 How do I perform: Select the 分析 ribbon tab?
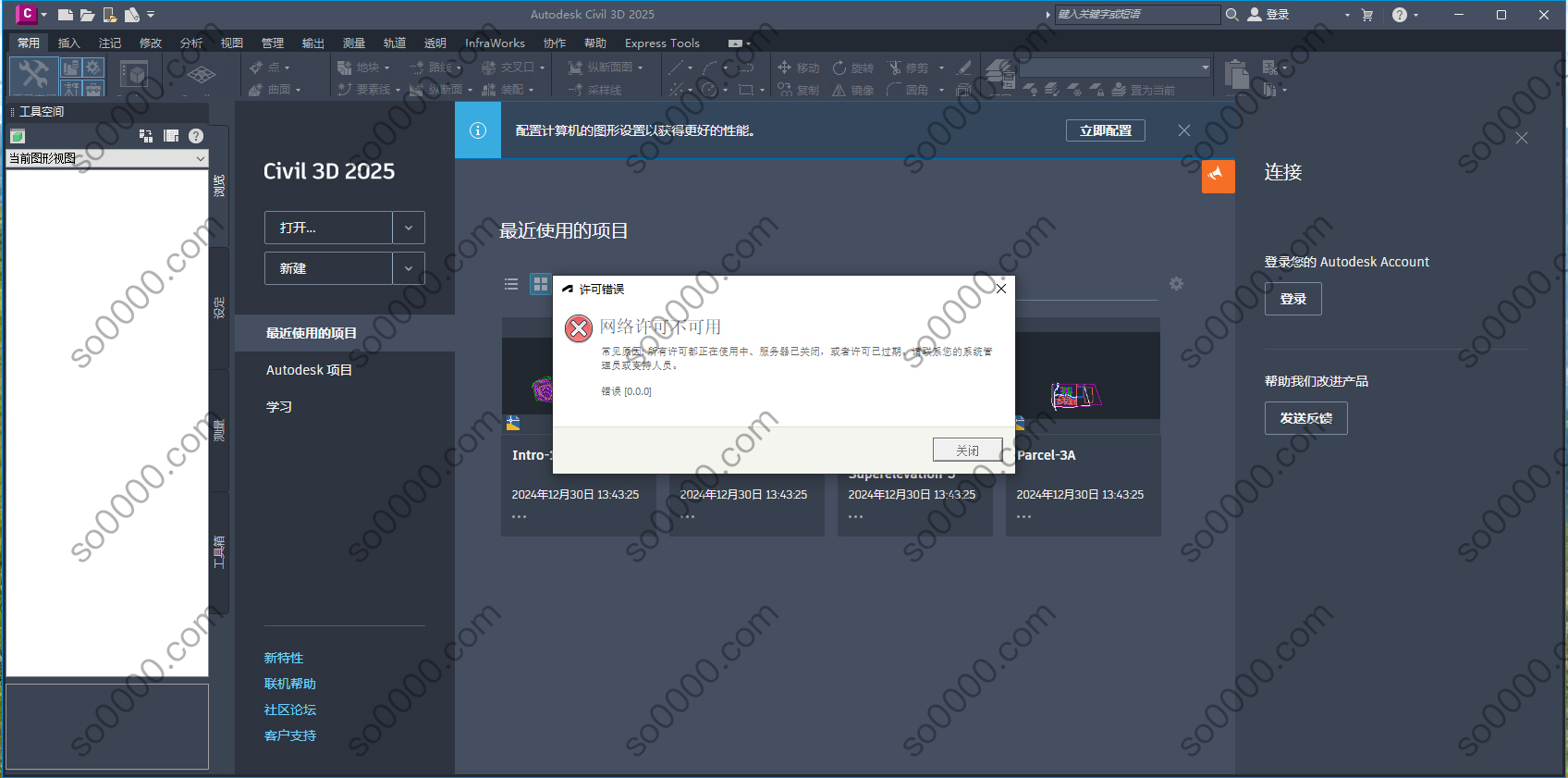coord(191,43)
